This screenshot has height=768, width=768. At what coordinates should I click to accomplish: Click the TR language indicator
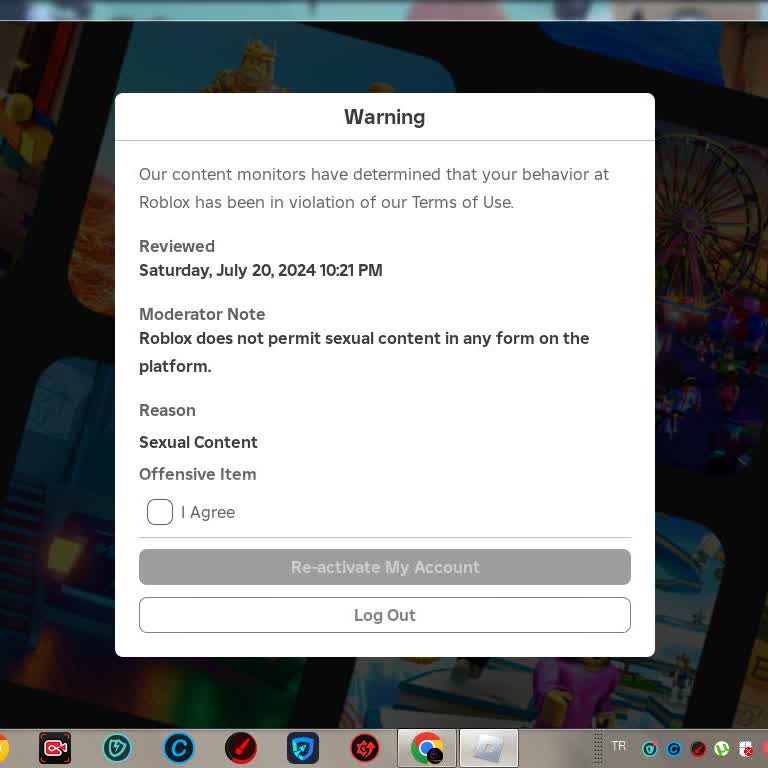pyautogui.click(x=619, y=745)
